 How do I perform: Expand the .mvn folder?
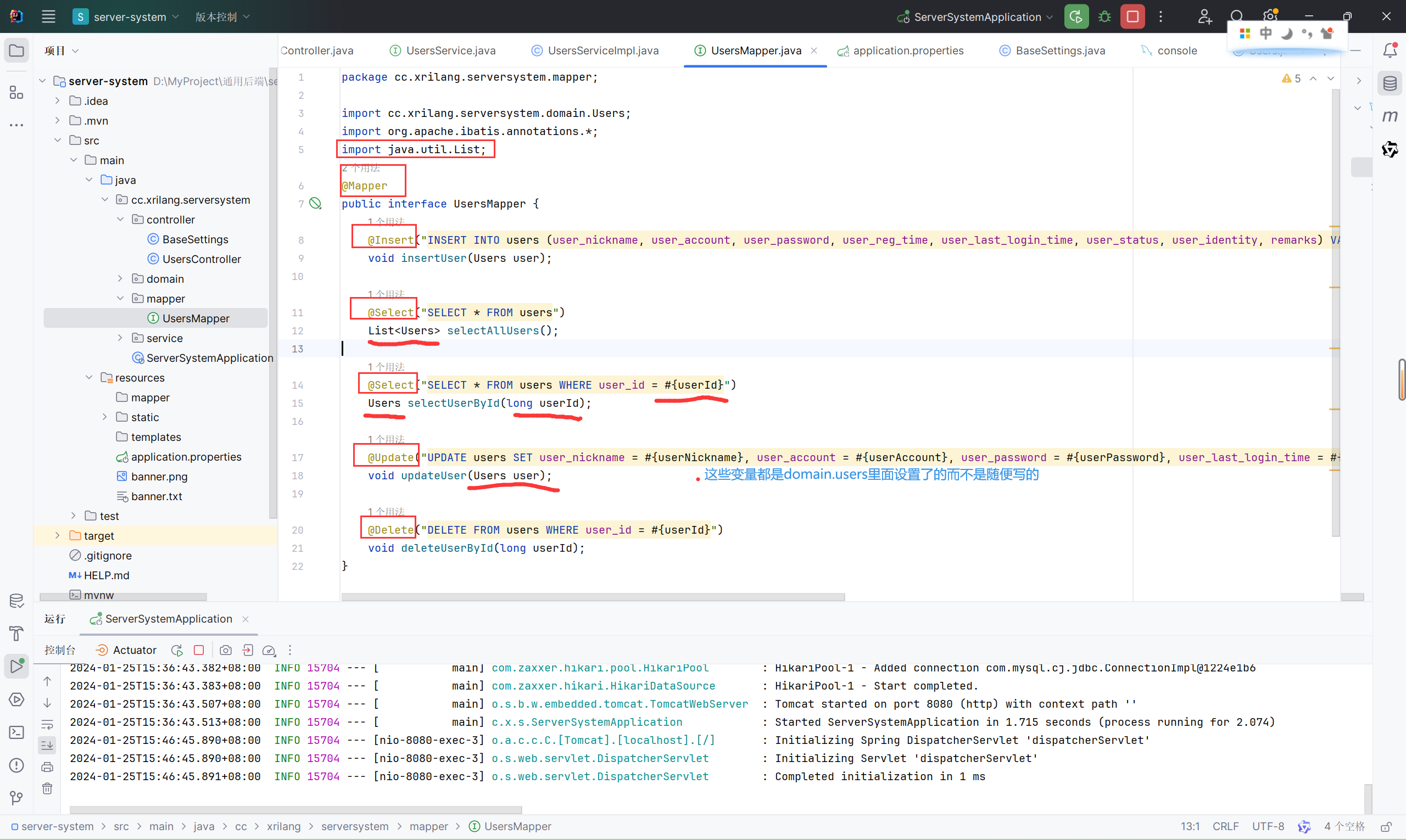click(x=57, y=121)
